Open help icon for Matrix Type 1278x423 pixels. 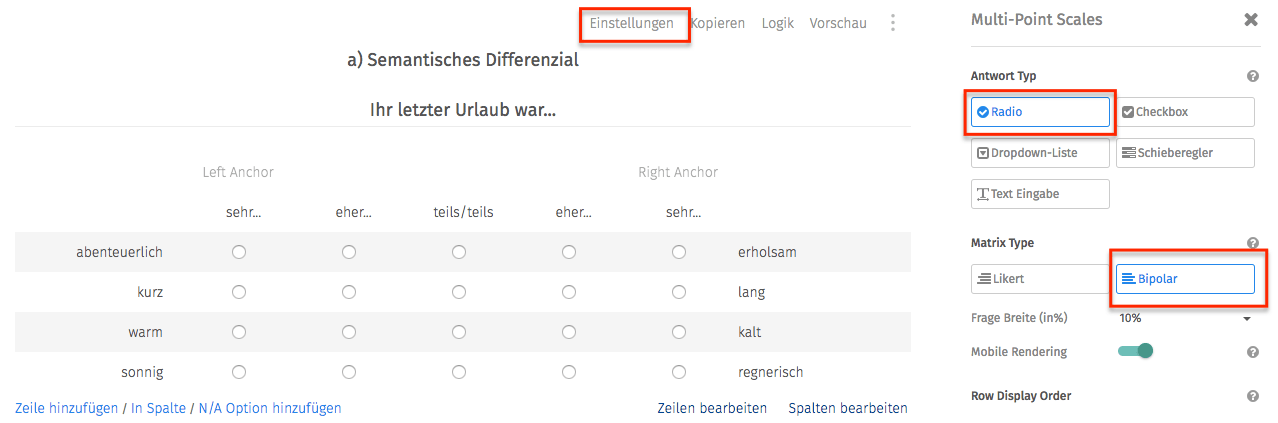point(1253,243)
